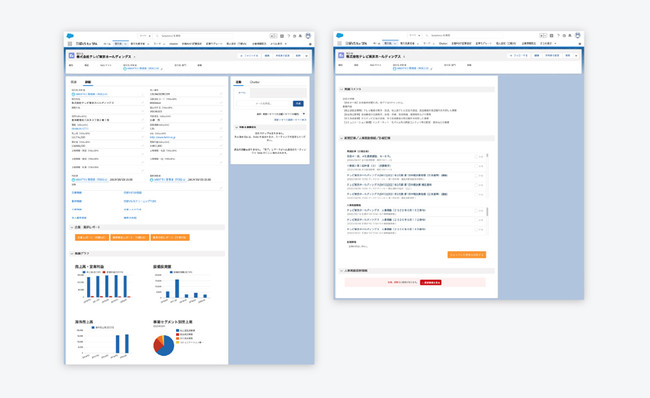Open the App Launcher grid in left window
The width and height of the screenshot is (650, 398).
click(70, 44)
